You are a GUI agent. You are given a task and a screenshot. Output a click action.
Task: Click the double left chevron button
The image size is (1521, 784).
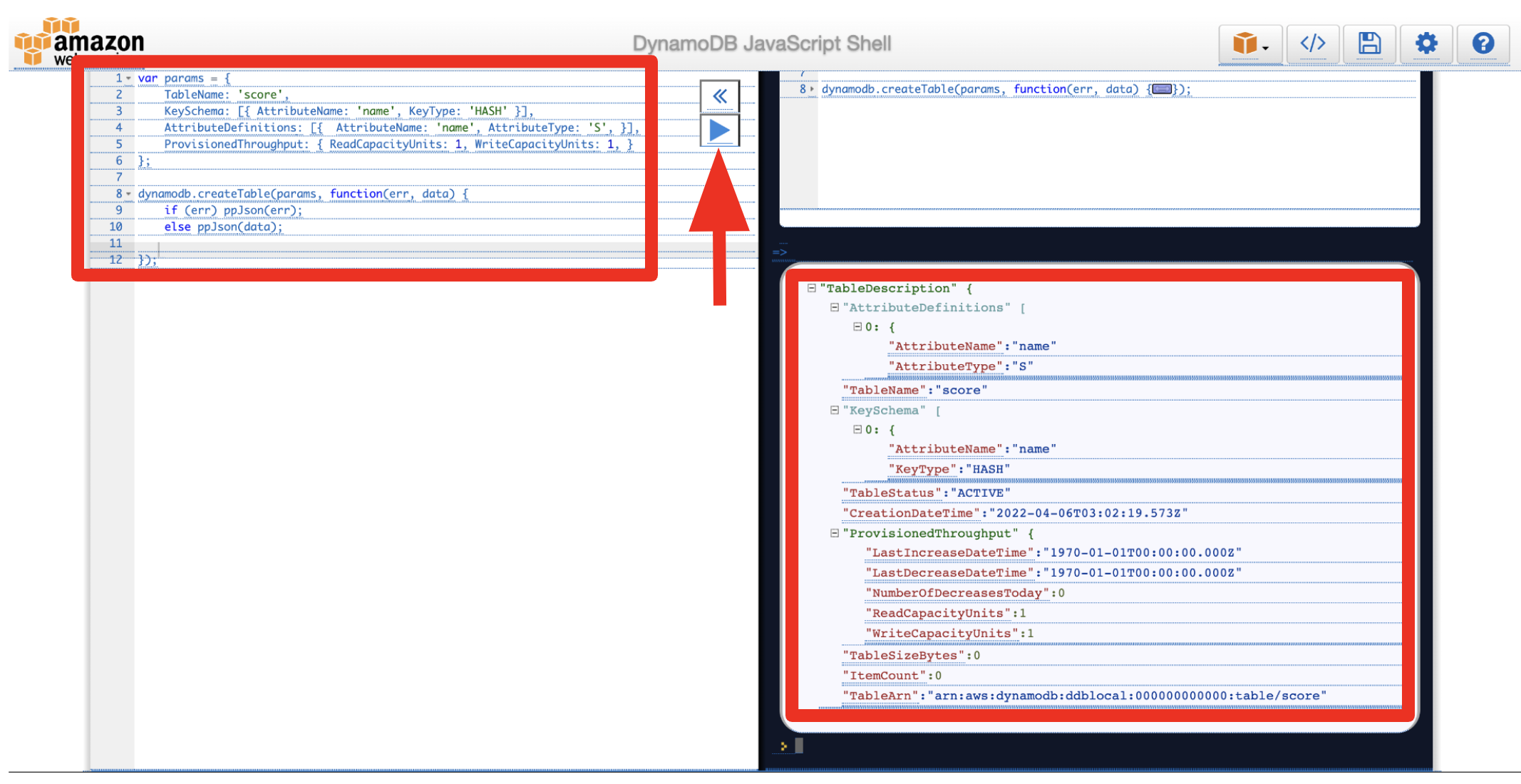(x=719, y=96)
